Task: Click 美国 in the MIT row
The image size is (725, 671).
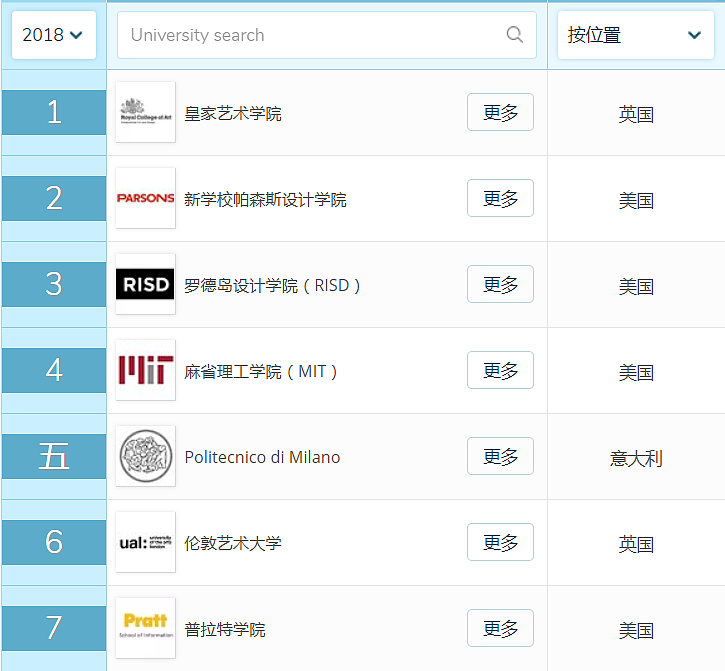Action: (636, 373)
